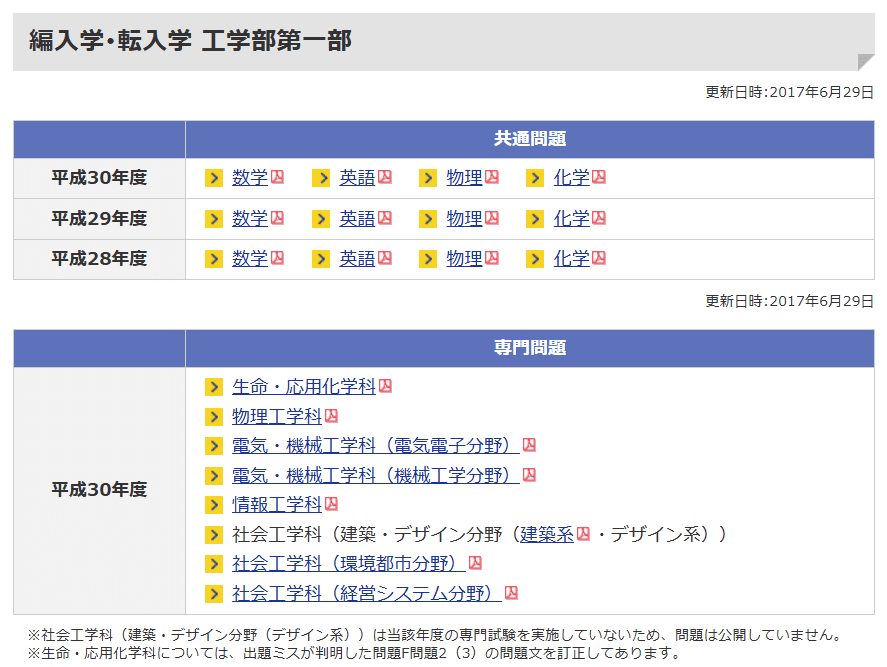Click yellow arrow before 物理工学科
Screen dimensions: 887x667
214,418
